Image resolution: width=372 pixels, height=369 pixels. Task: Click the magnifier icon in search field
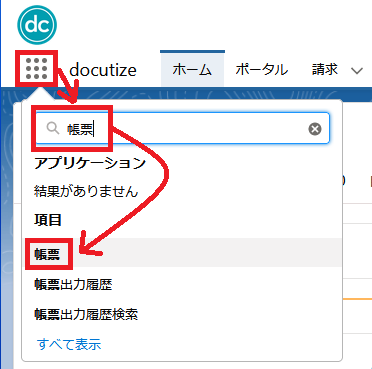(x=53, y=128)
